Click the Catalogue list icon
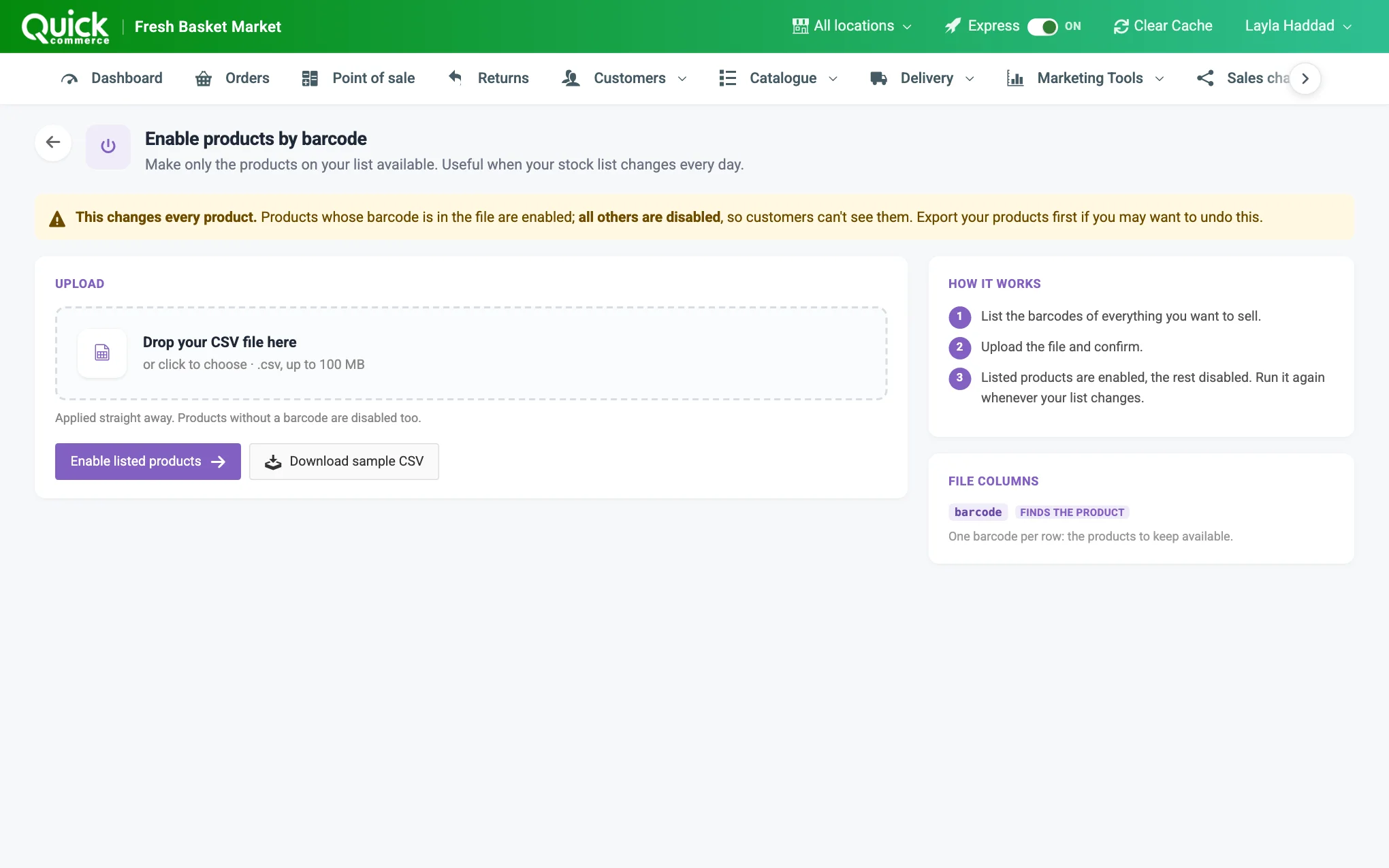 point(727,78)
